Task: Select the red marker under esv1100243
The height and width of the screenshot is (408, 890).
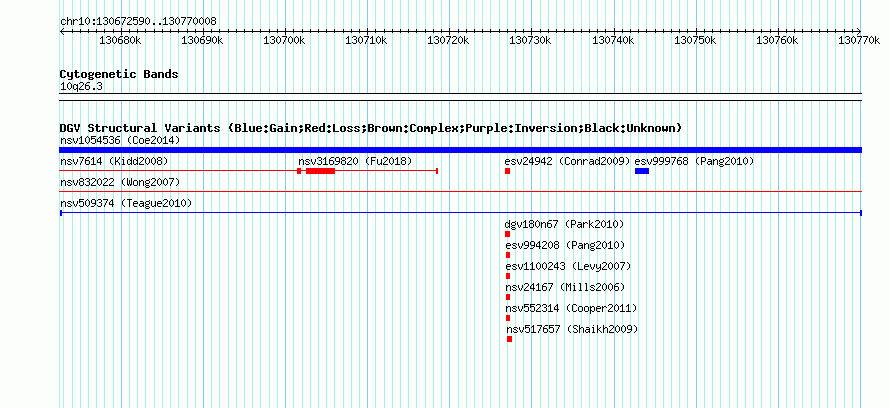Action: (508, 276)
